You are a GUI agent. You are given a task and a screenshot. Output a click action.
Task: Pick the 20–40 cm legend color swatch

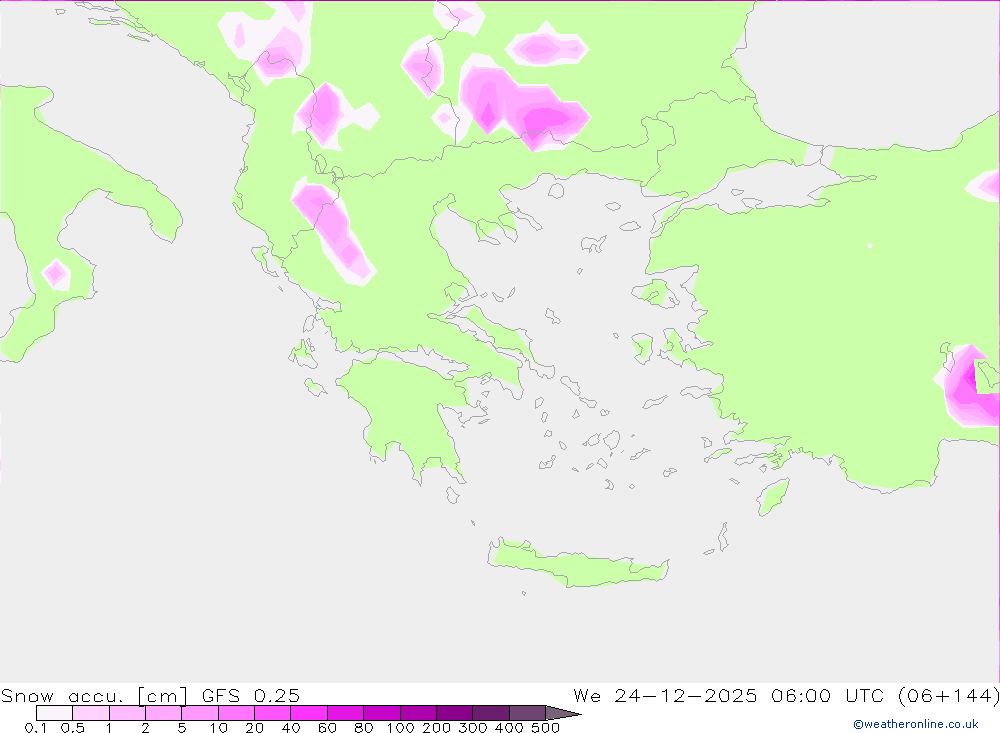(273, 713)
